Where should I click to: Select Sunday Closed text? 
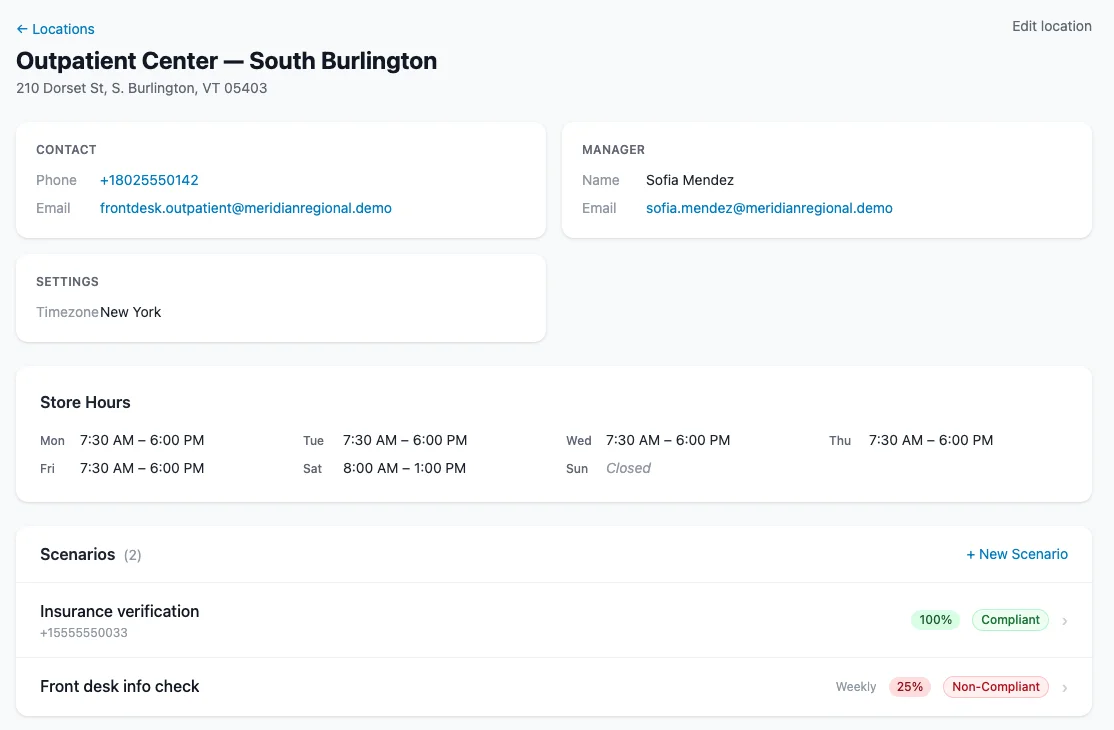[628, 469]
